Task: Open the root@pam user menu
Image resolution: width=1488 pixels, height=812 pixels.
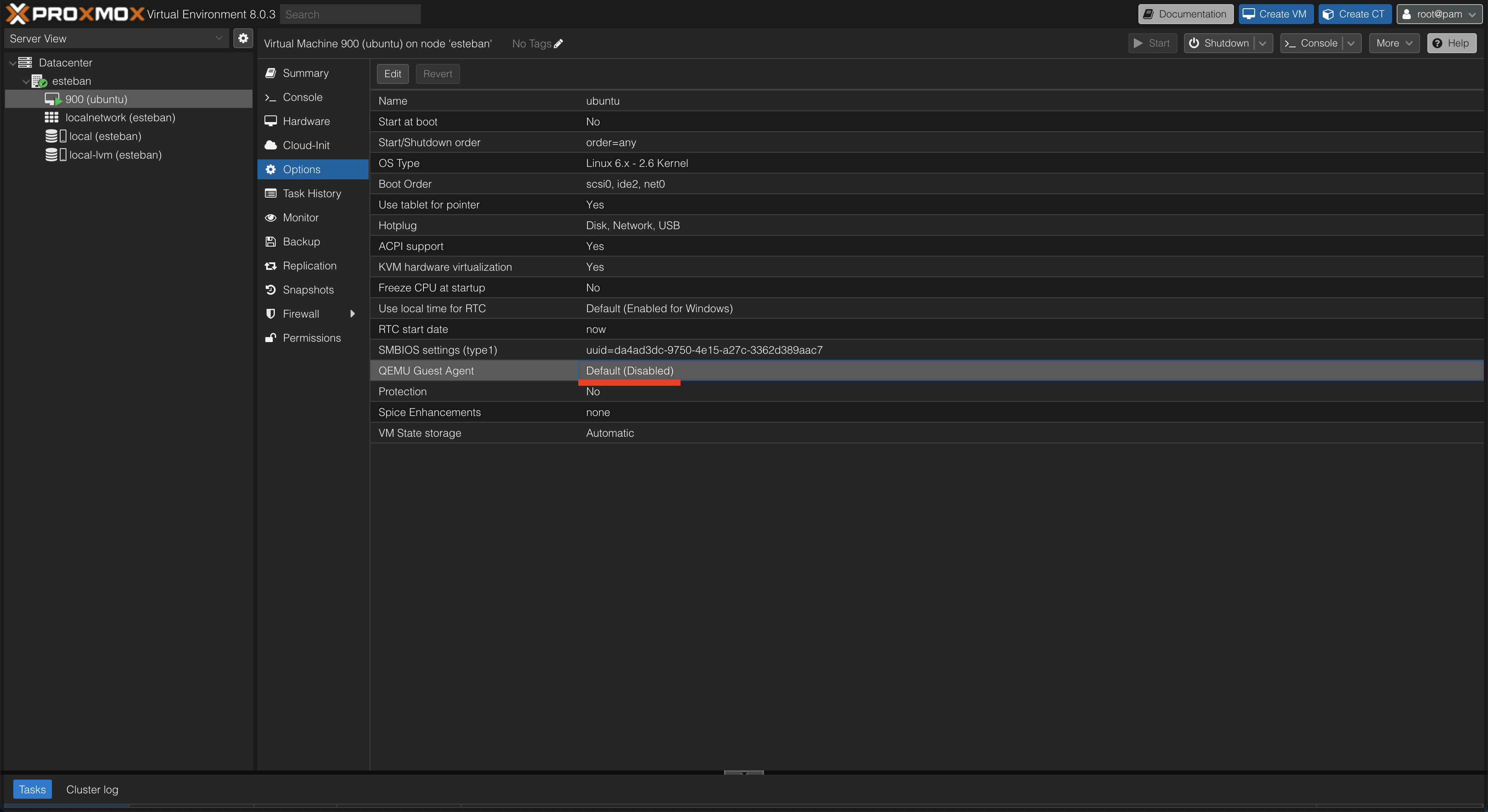Action: (x=1439, y=14)
